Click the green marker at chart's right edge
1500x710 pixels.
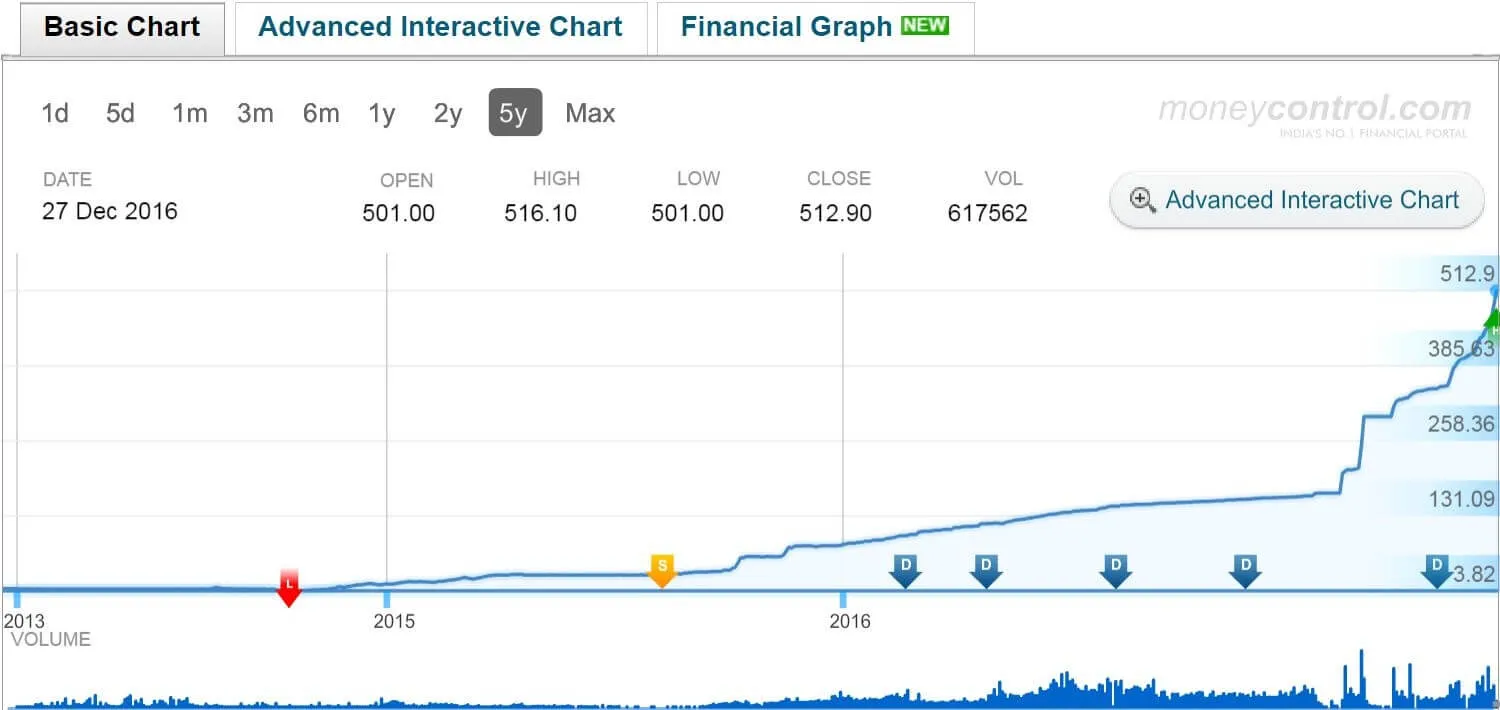pos(1493,322)
